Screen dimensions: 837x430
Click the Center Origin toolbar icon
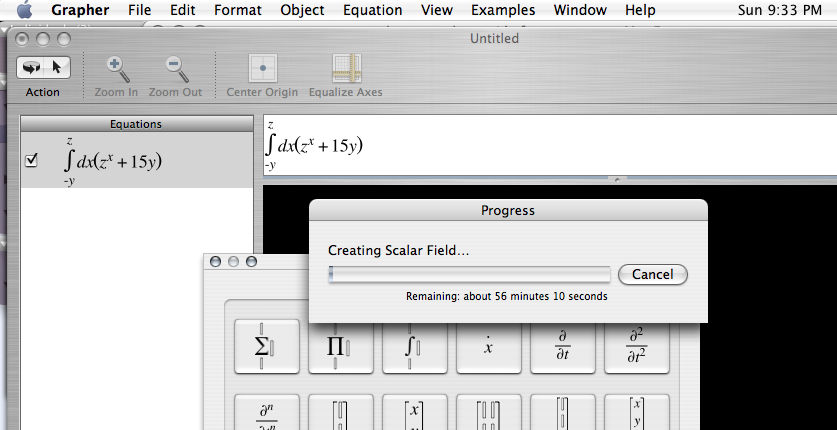point(263,68)
